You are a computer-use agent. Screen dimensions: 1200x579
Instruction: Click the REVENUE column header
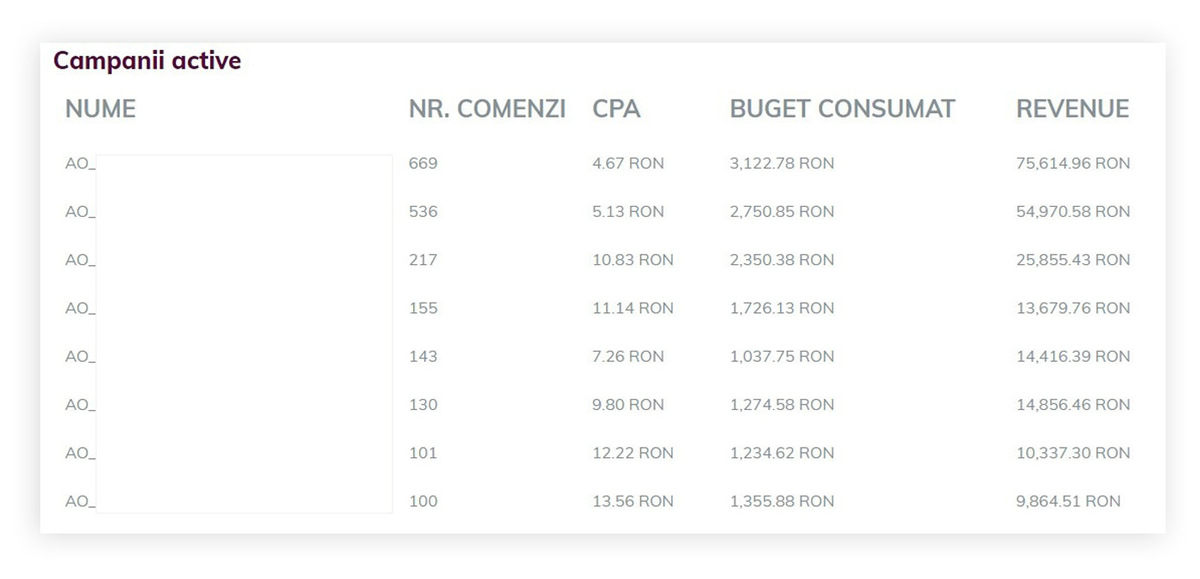tap(1072, 109)
